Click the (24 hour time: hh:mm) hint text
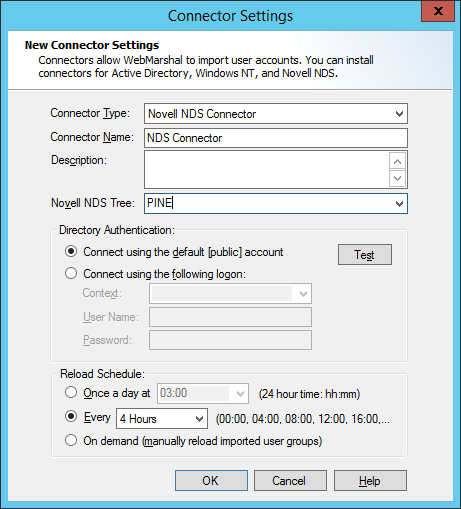Screen dimensions: 461x509 point(309,394)
